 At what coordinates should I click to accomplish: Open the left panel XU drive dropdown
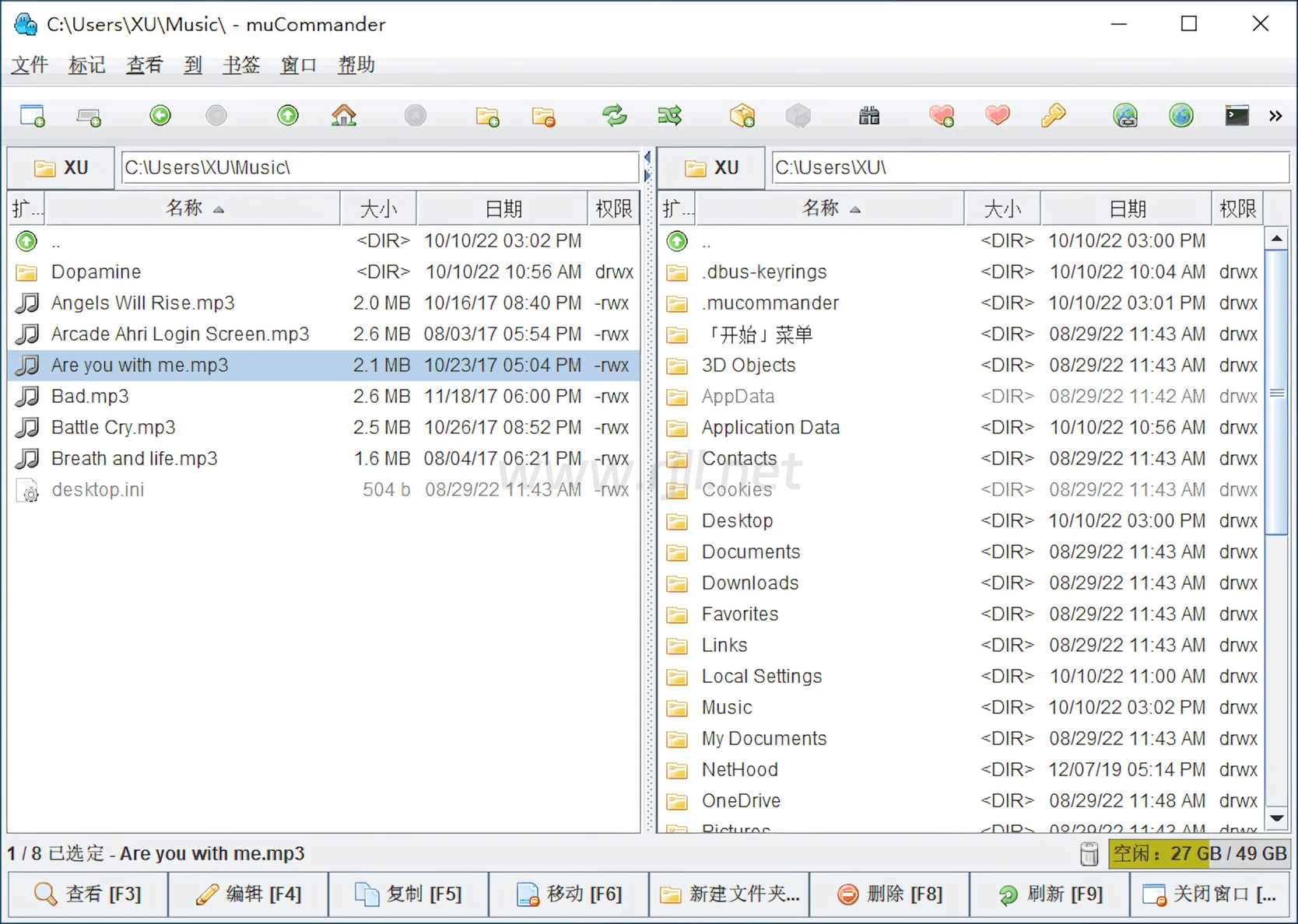pos(61,168)
